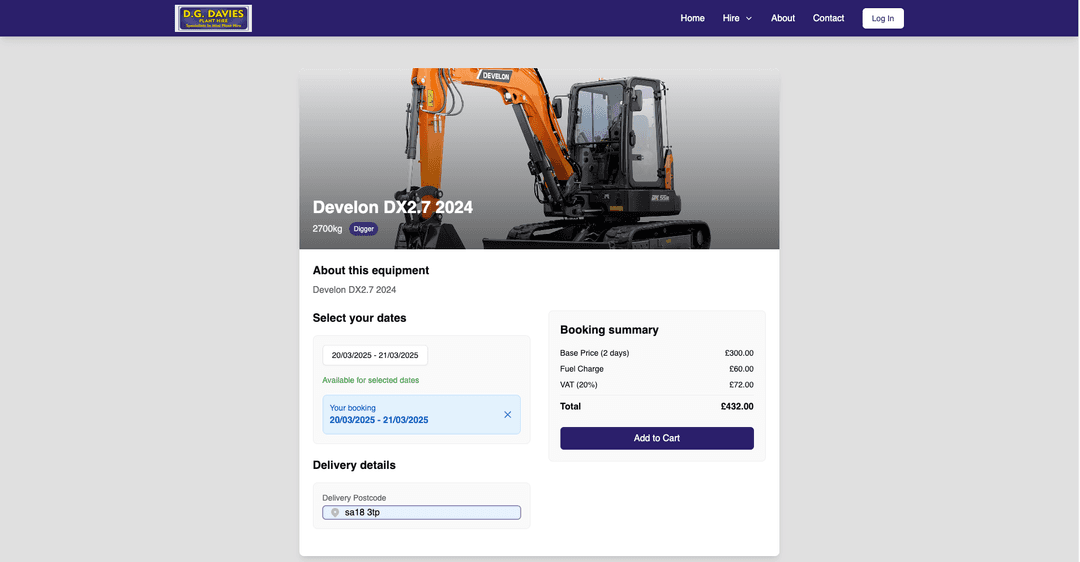Click the Fuel Charge label

[x=581, y=369]
